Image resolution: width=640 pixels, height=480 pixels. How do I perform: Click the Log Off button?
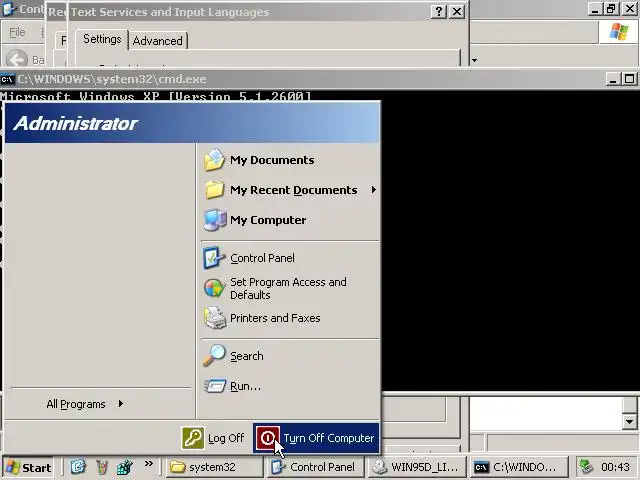[x=213, y=438]
